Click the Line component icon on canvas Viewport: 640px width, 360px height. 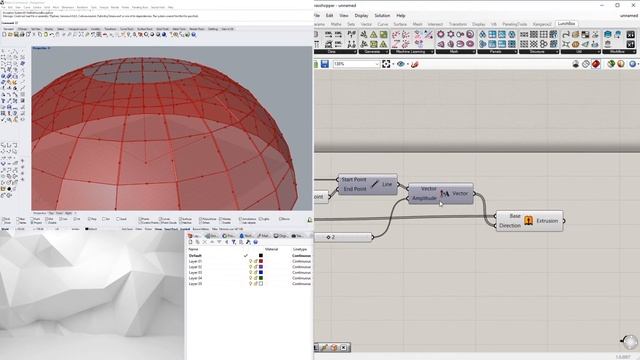tap(375, 184)
